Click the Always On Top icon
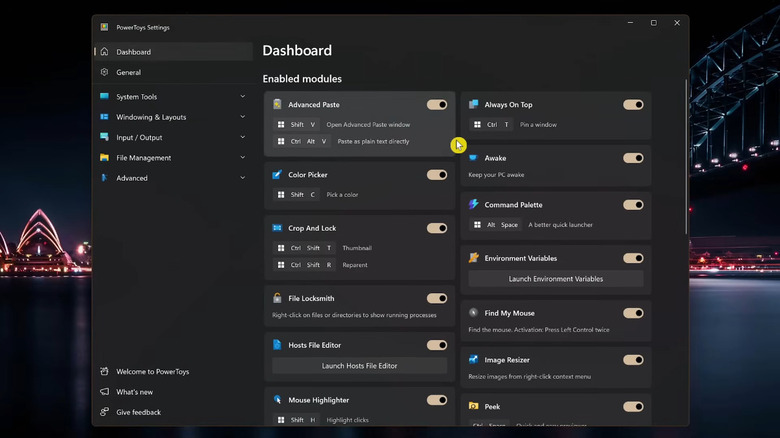Viewport: 780px width, 438px height. (473, 104)
